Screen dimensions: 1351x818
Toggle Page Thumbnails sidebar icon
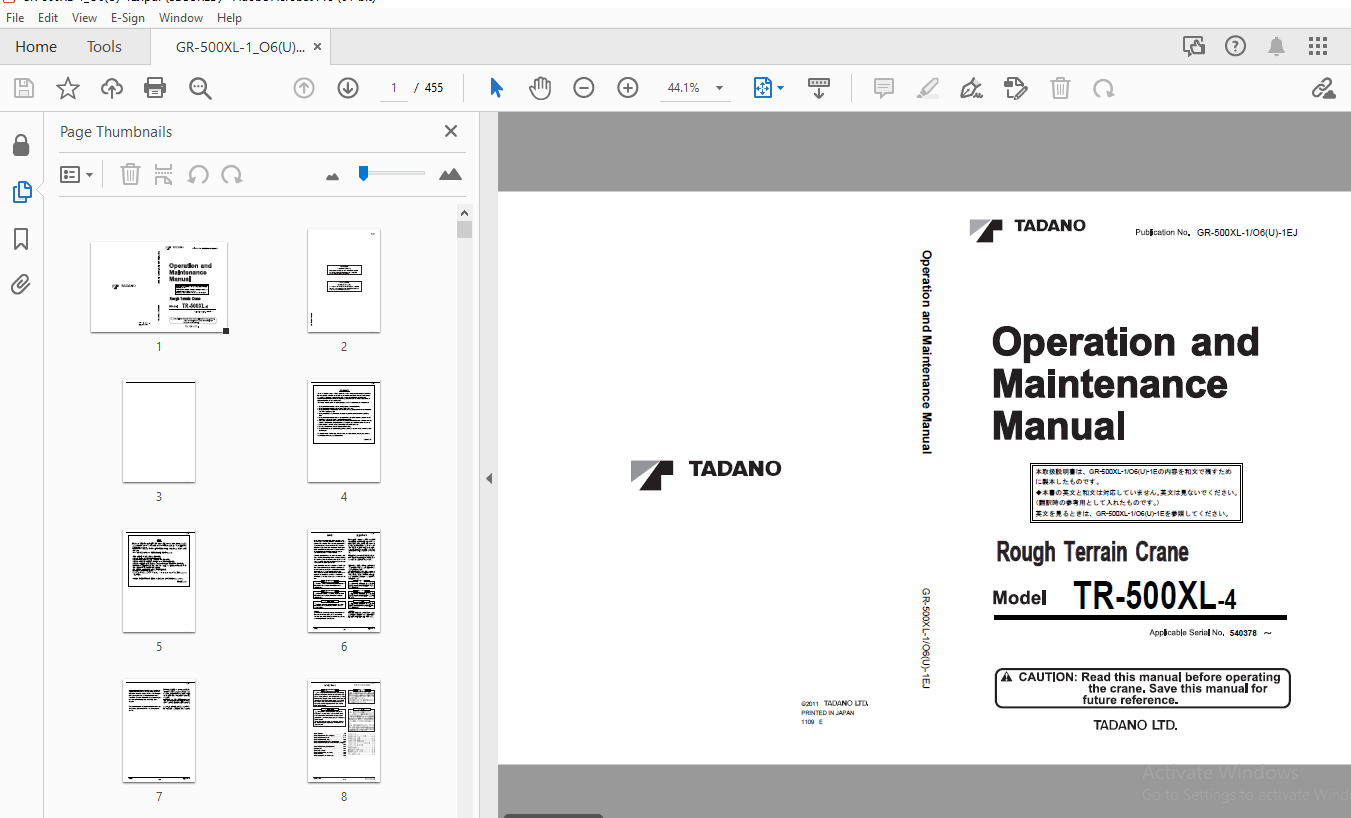[x=21, y=192]
